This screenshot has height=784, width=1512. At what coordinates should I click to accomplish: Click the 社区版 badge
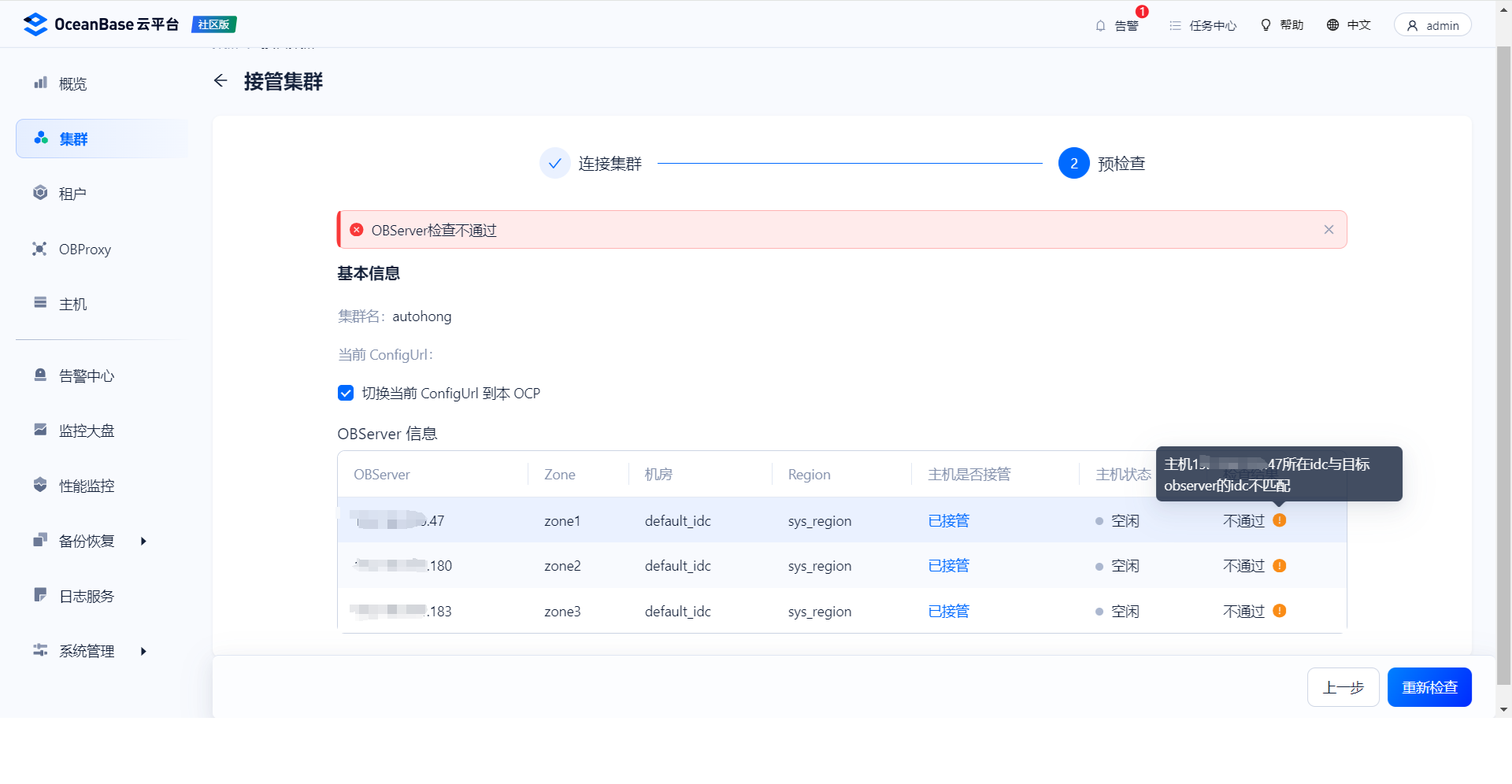(x=214, y=24)
